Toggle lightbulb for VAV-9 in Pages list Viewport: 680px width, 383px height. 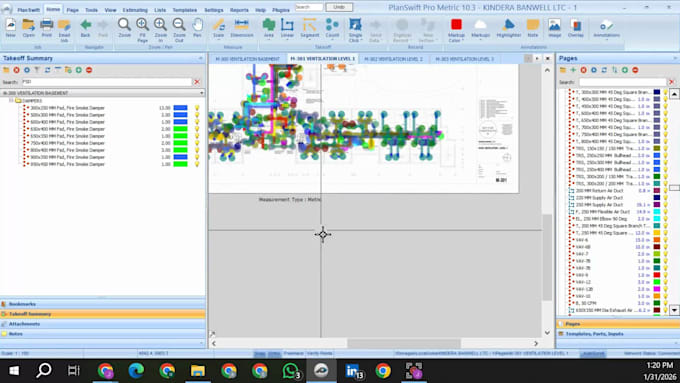pos(666,275)
